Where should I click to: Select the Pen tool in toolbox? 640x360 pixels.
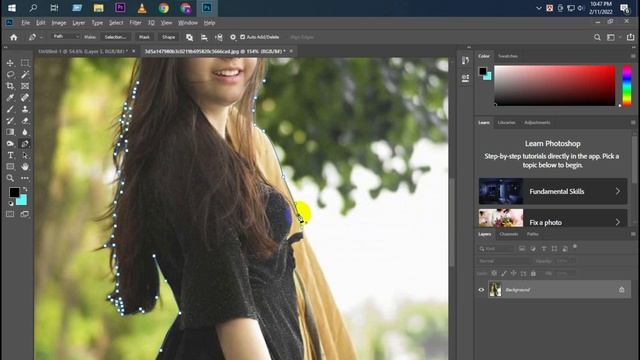click(x=25, y=144)
